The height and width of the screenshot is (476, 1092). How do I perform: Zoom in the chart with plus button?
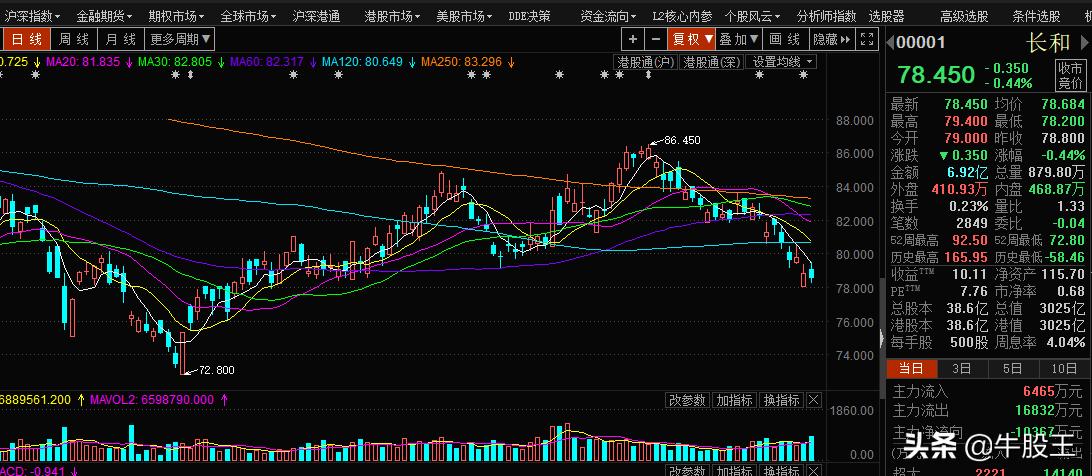click(632, 39)
